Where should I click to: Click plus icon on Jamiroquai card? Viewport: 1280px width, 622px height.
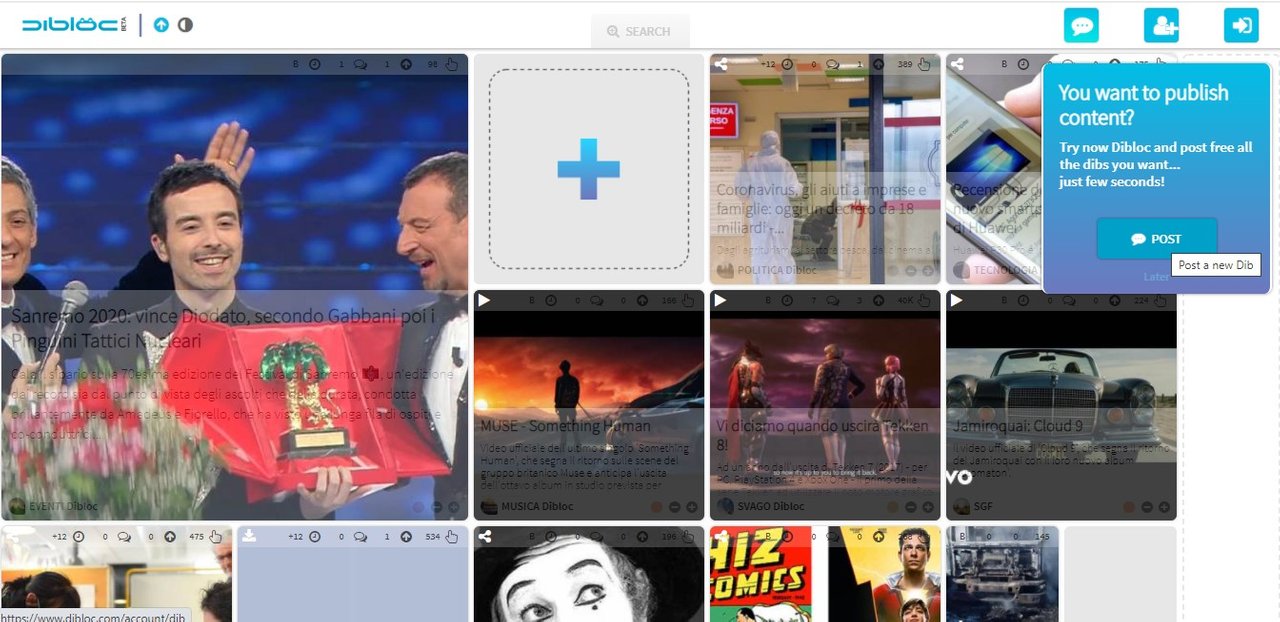pos(1163,507)
